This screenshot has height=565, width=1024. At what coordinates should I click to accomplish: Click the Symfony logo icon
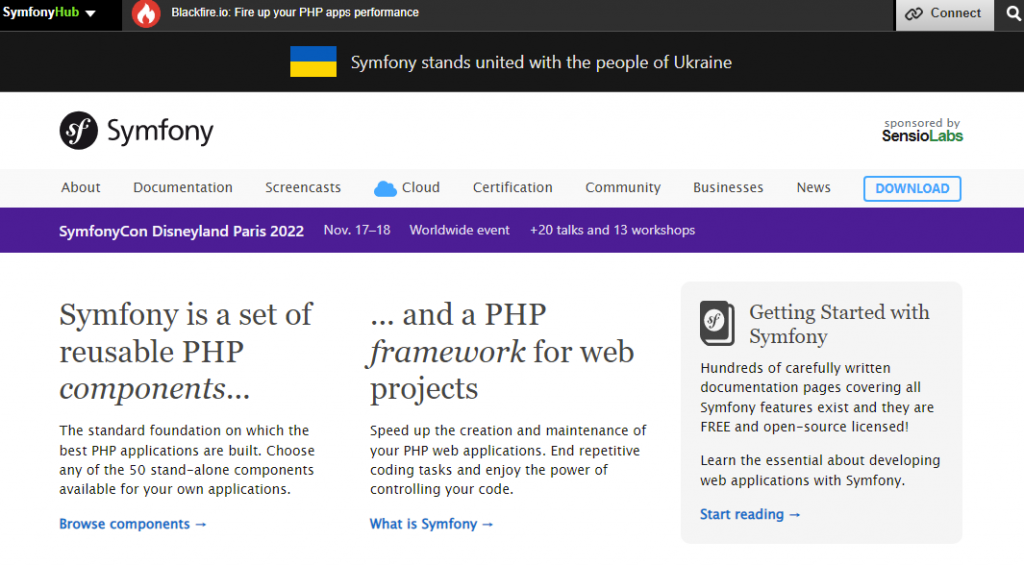(x=78, y=130)
